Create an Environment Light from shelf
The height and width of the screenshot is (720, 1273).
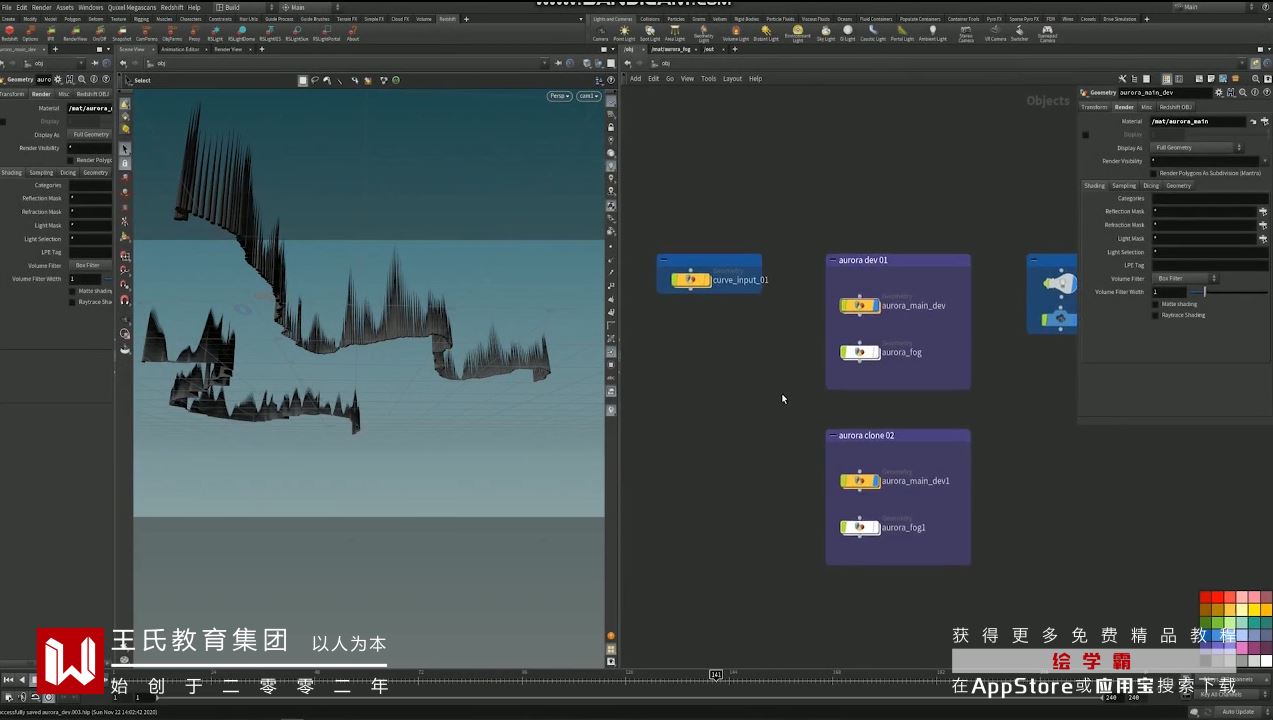pyautogui.click(x=798, y=34)
